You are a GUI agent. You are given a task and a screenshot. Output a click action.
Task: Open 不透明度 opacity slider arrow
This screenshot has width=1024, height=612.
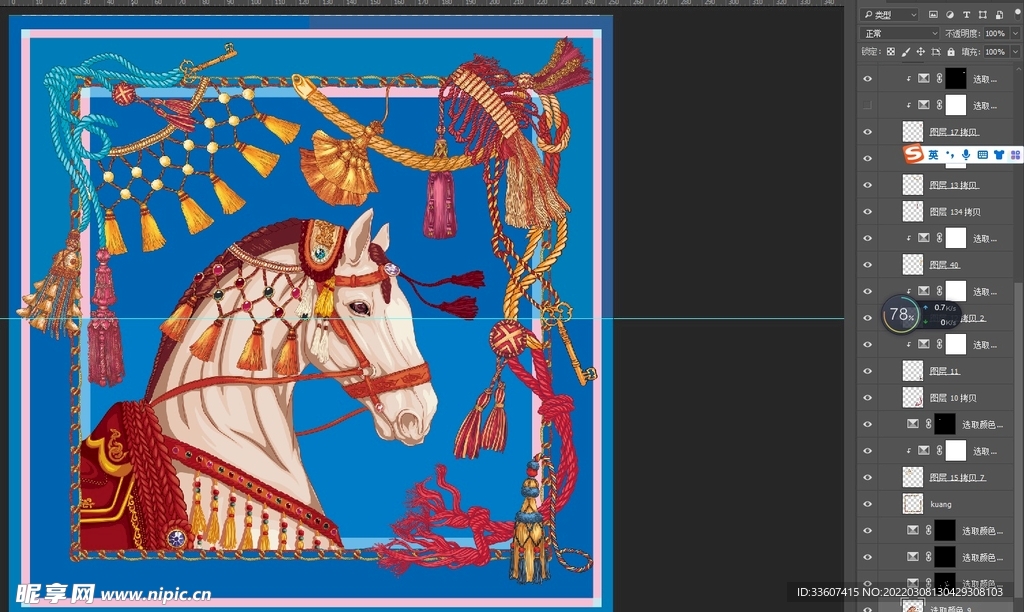(x=1015, y=33)
